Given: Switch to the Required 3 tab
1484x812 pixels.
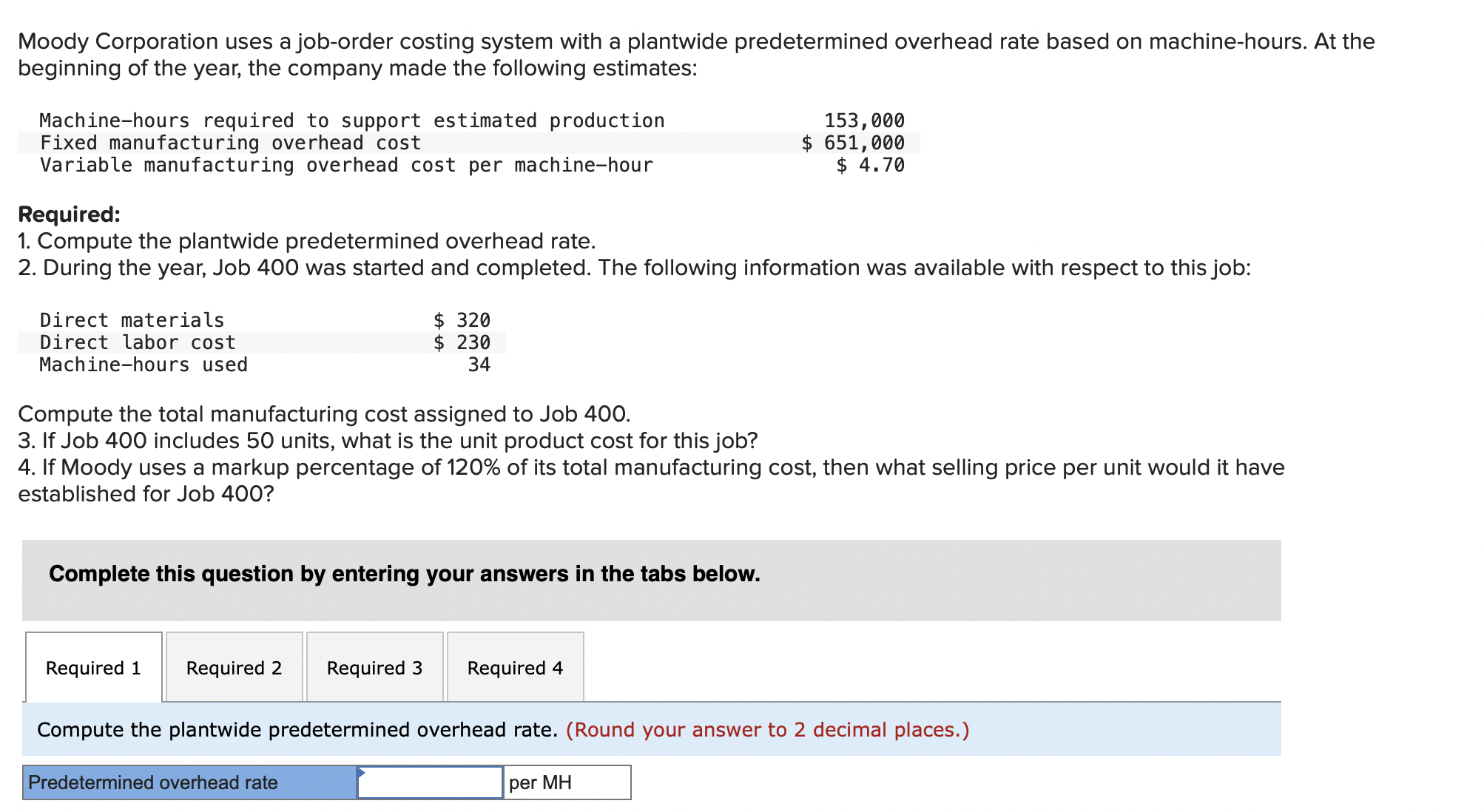Looking at the screenshot, I should (374, 668).
